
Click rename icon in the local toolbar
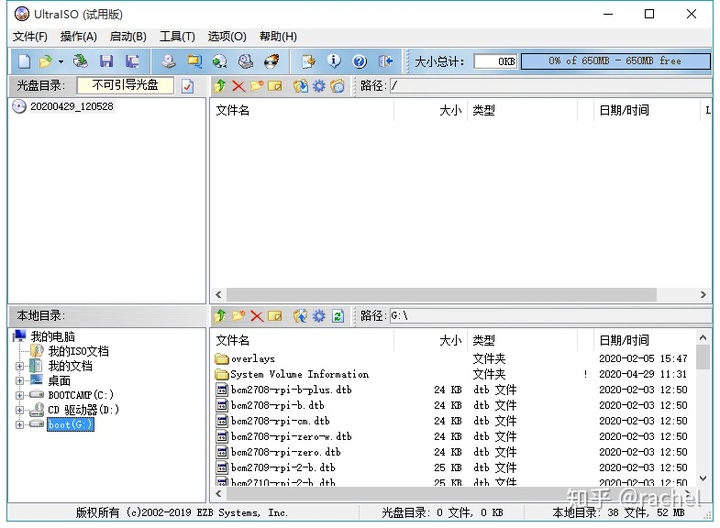[275, 316]
